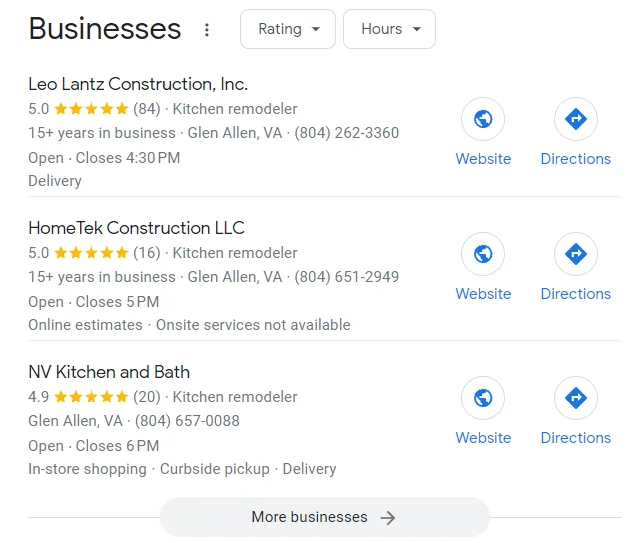Viewport: 642px width, 543px height.
Task: Click the Directions label for HomeTek
Action: pyautogui.click(x=575, y=294)
